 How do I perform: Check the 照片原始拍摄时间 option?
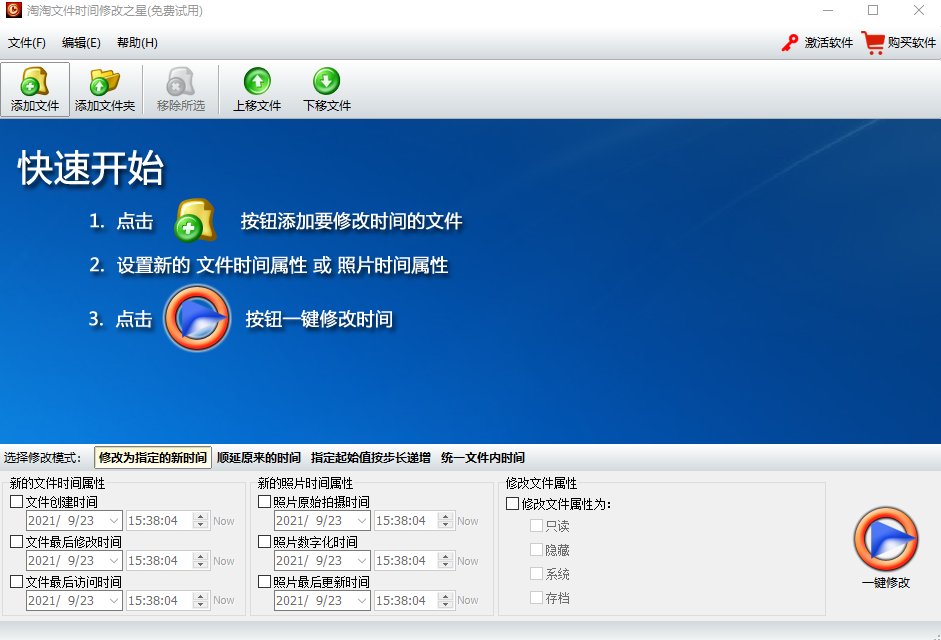[266, 501]
